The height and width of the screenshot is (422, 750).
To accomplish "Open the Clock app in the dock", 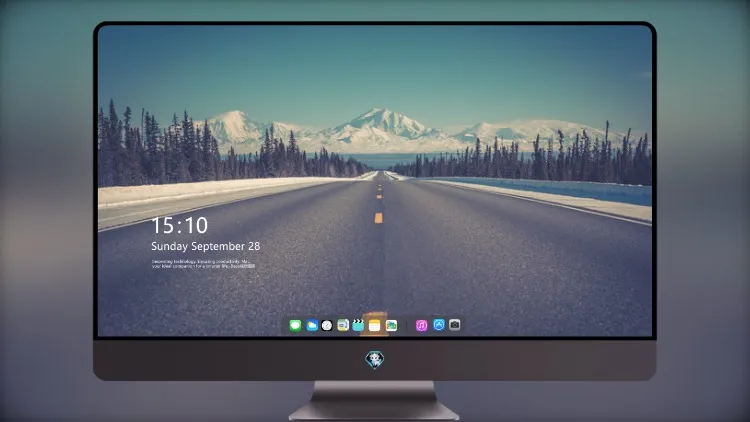I will click(327, 326).
